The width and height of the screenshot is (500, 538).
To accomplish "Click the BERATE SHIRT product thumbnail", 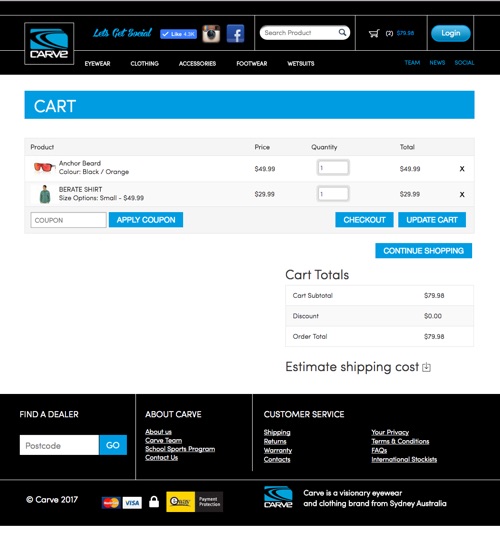I will [45, 194].
